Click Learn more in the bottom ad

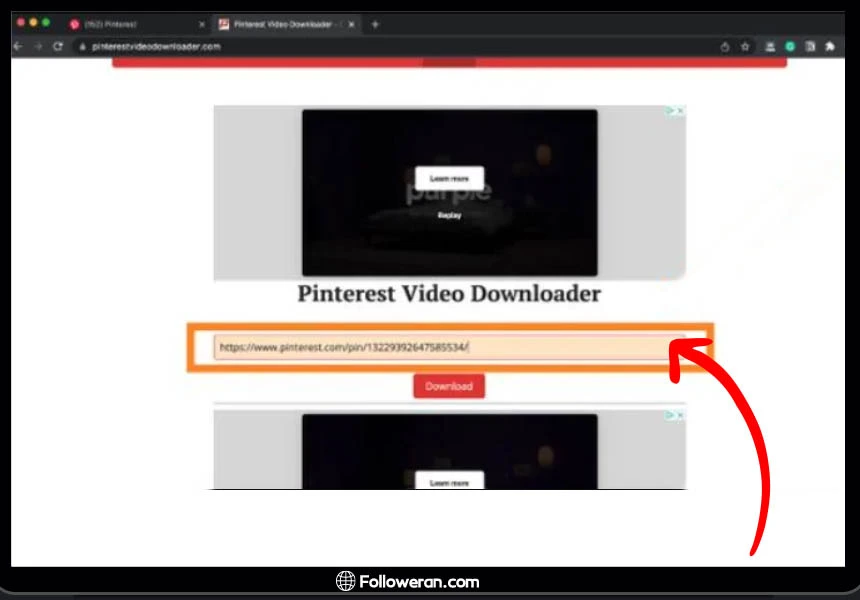pyautogui.click(x=449, y=482)
